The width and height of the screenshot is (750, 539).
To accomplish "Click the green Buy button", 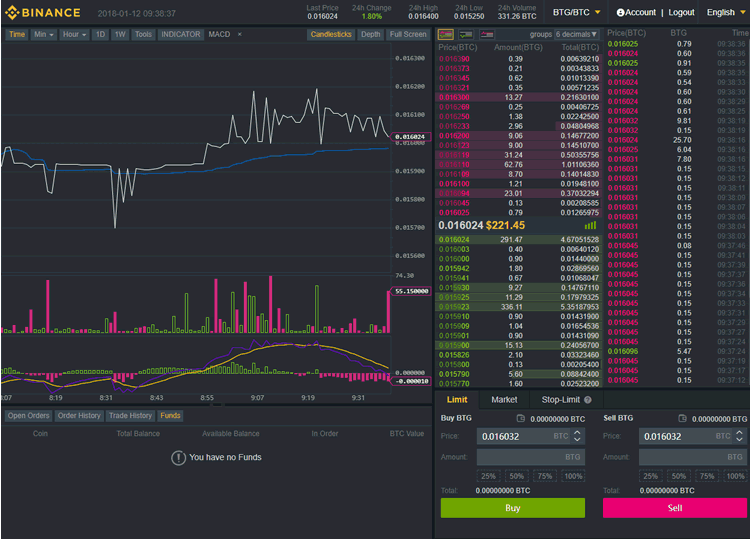I will (513, 508).
